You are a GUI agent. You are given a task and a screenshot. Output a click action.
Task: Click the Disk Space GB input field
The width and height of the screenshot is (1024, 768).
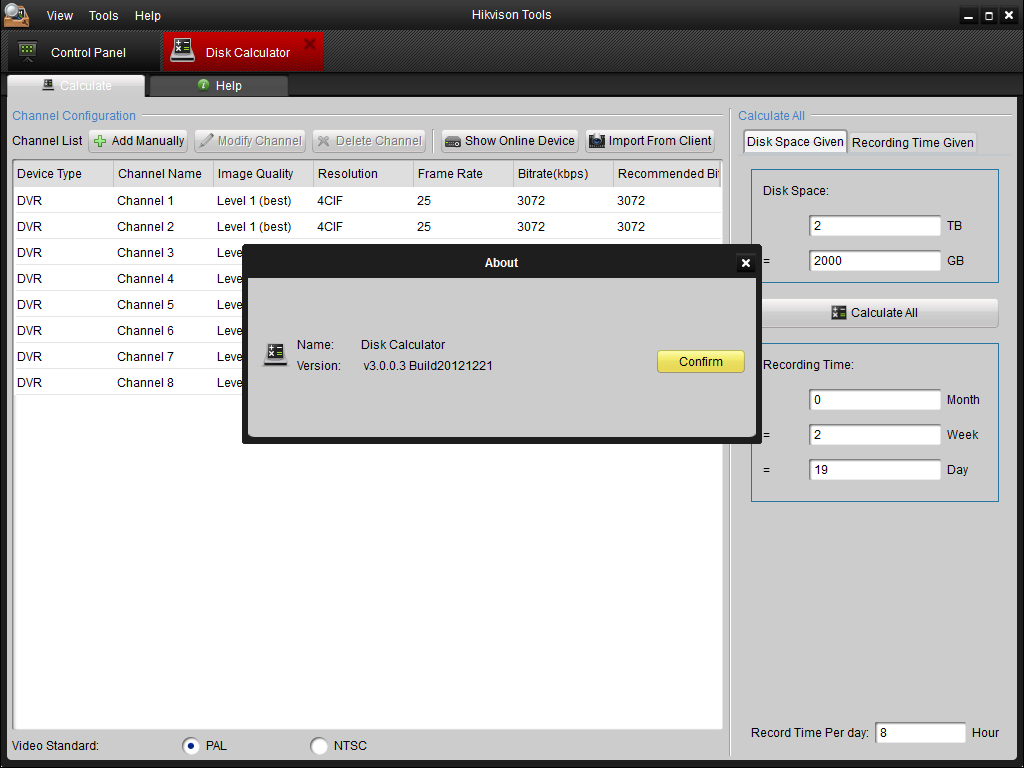click(x=874, y=261)
